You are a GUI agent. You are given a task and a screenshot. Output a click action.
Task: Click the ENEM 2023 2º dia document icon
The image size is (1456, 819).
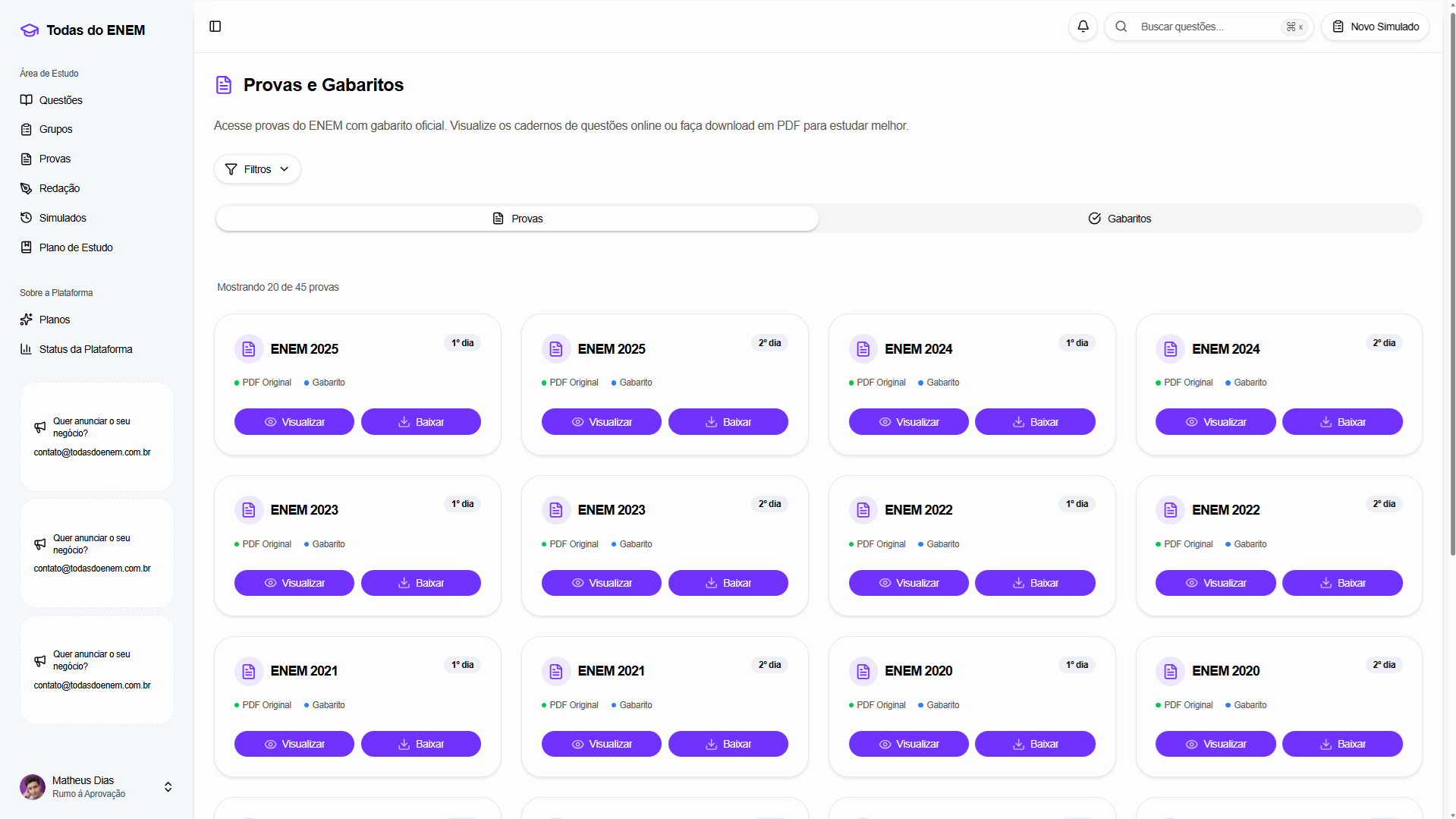coord(556,510)
